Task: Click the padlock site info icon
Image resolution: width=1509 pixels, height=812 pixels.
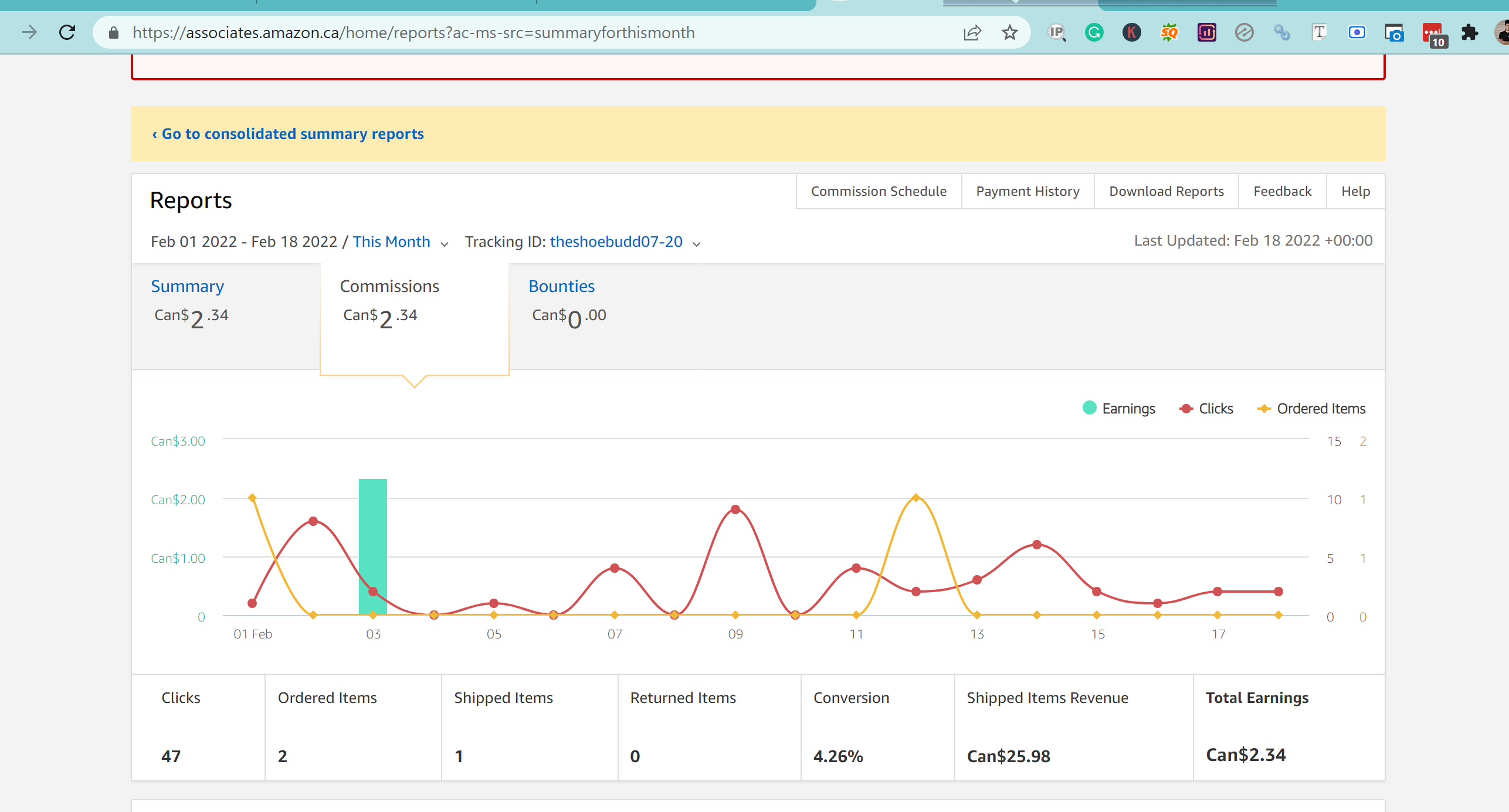Action: click(x=114, y=33)
